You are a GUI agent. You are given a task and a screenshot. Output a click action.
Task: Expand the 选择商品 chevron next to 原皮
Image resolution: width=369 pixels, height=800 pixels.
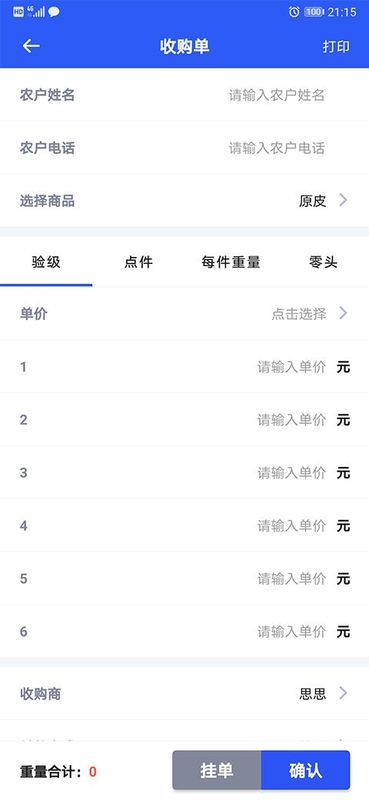tap(343, 200)
